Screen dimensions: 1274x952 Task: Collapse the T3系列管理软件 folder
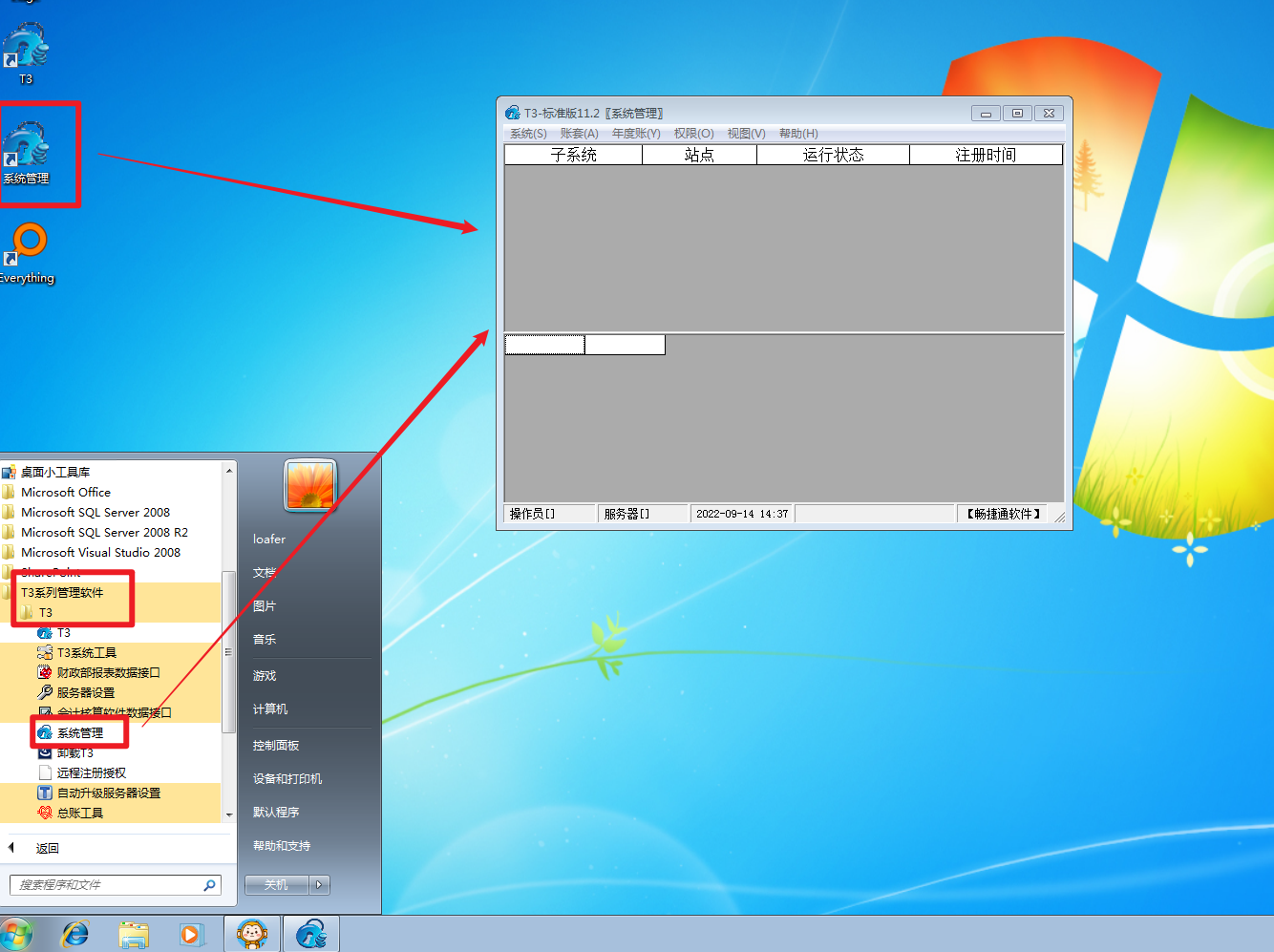(62, 593)
